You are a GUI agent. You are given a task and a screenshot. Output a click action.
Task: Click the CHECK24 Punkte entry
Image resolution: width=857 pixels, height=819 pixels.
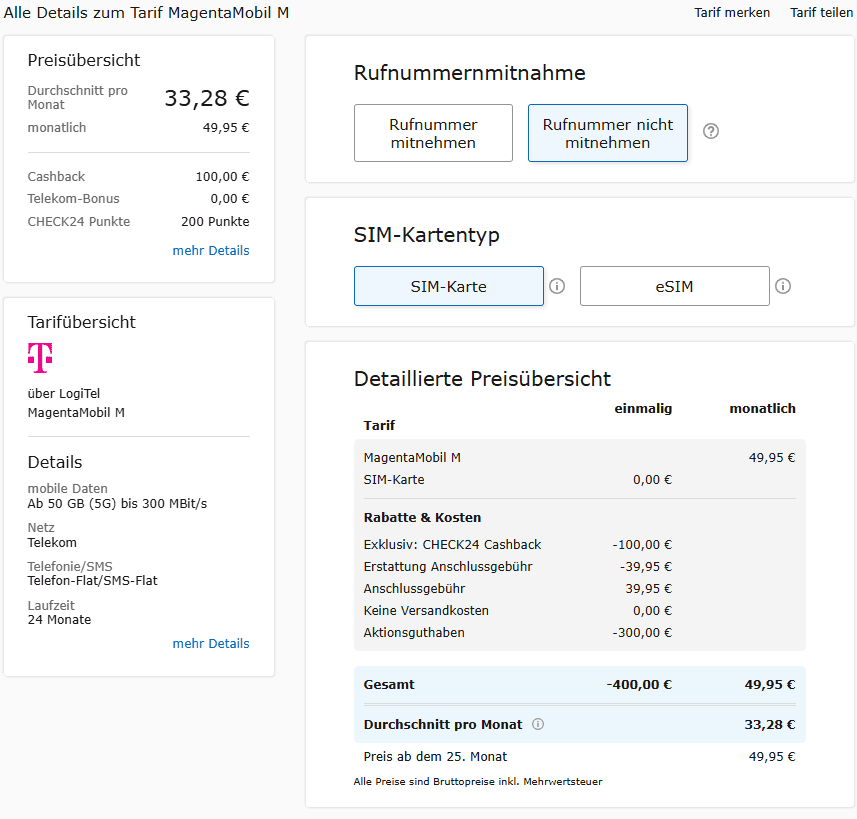point(79,221)
